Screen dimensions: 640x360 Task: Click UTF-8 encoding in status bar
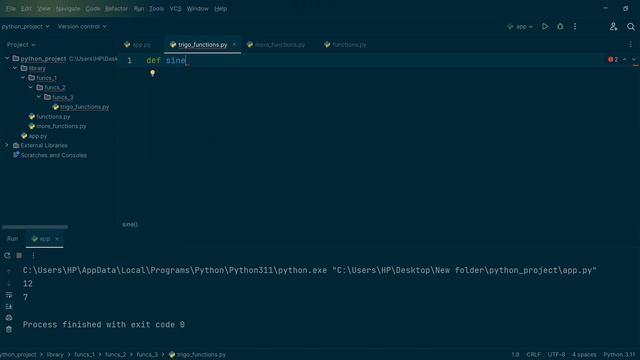[x=556, y=355]
